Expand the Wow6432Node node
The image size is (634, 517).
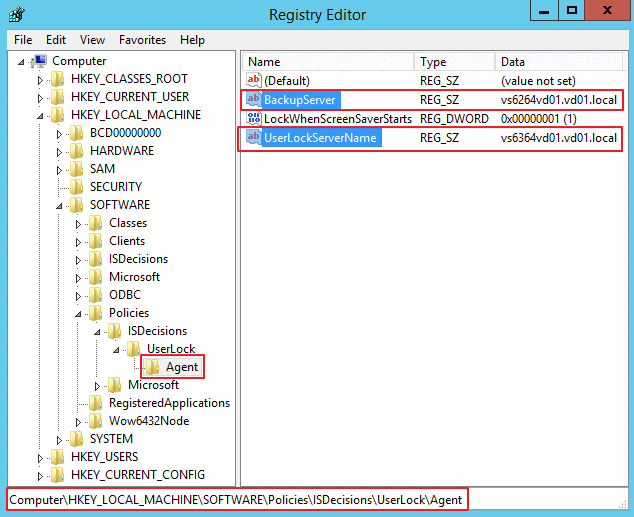coord(78,422)
